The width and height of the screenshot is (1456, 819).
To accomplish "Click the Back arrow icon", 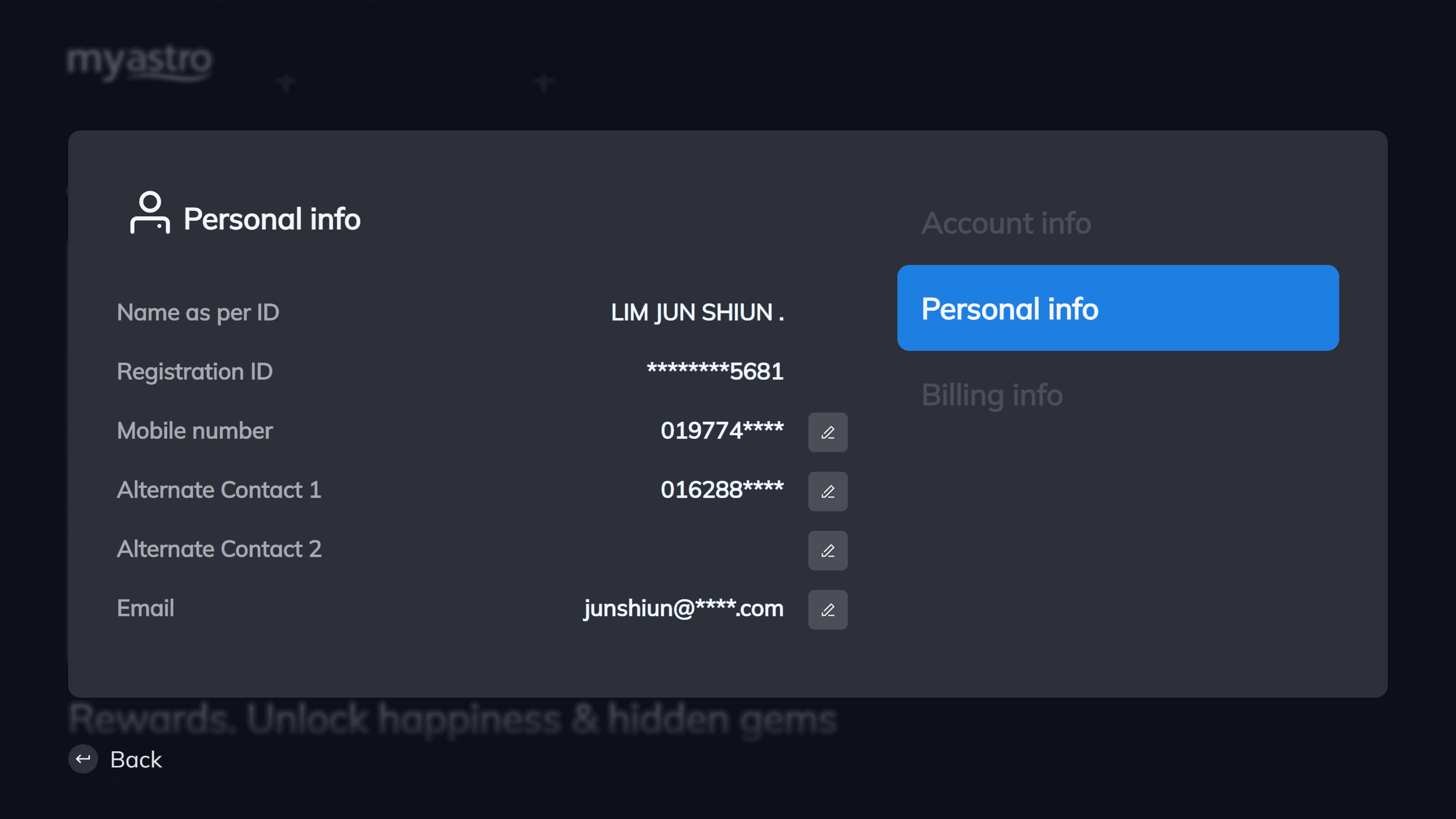I will coord(83,758).
